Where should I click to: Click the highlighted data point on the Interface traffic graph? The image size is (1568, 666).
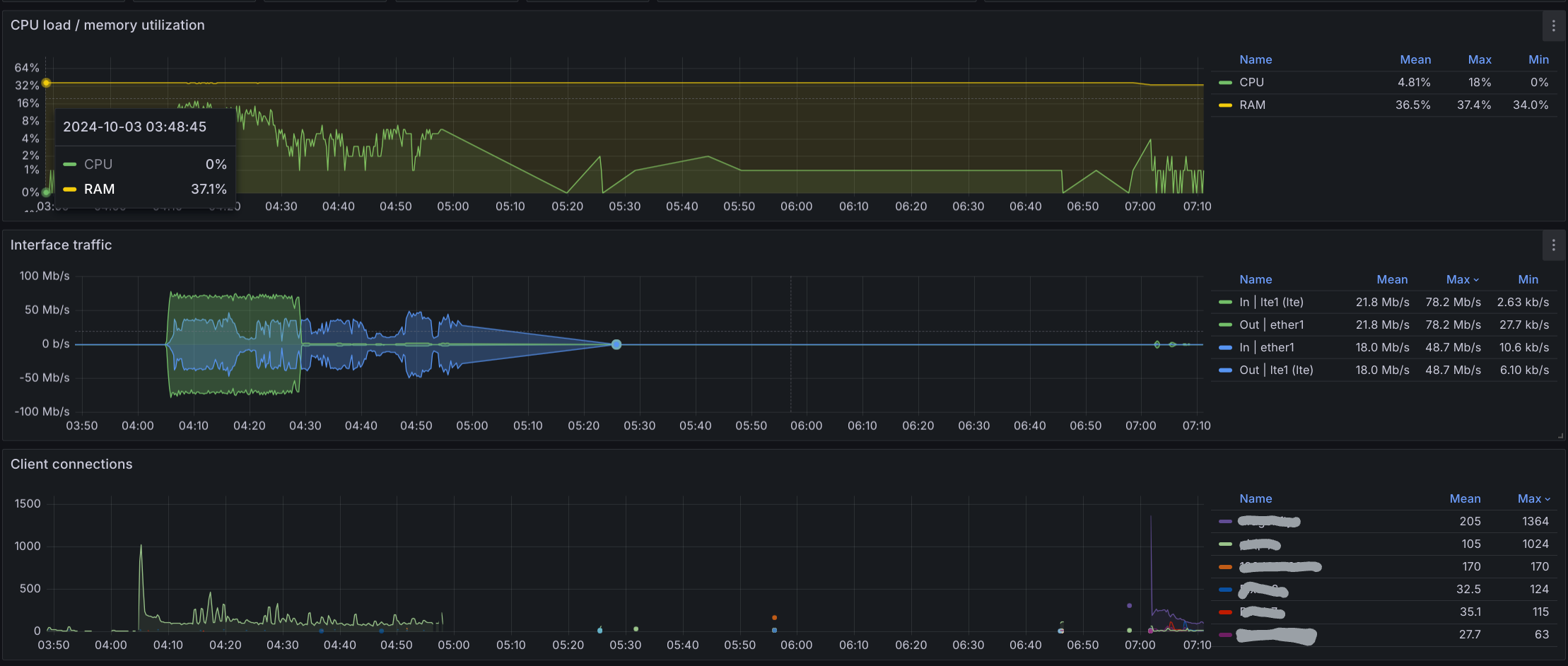[616, 344]
